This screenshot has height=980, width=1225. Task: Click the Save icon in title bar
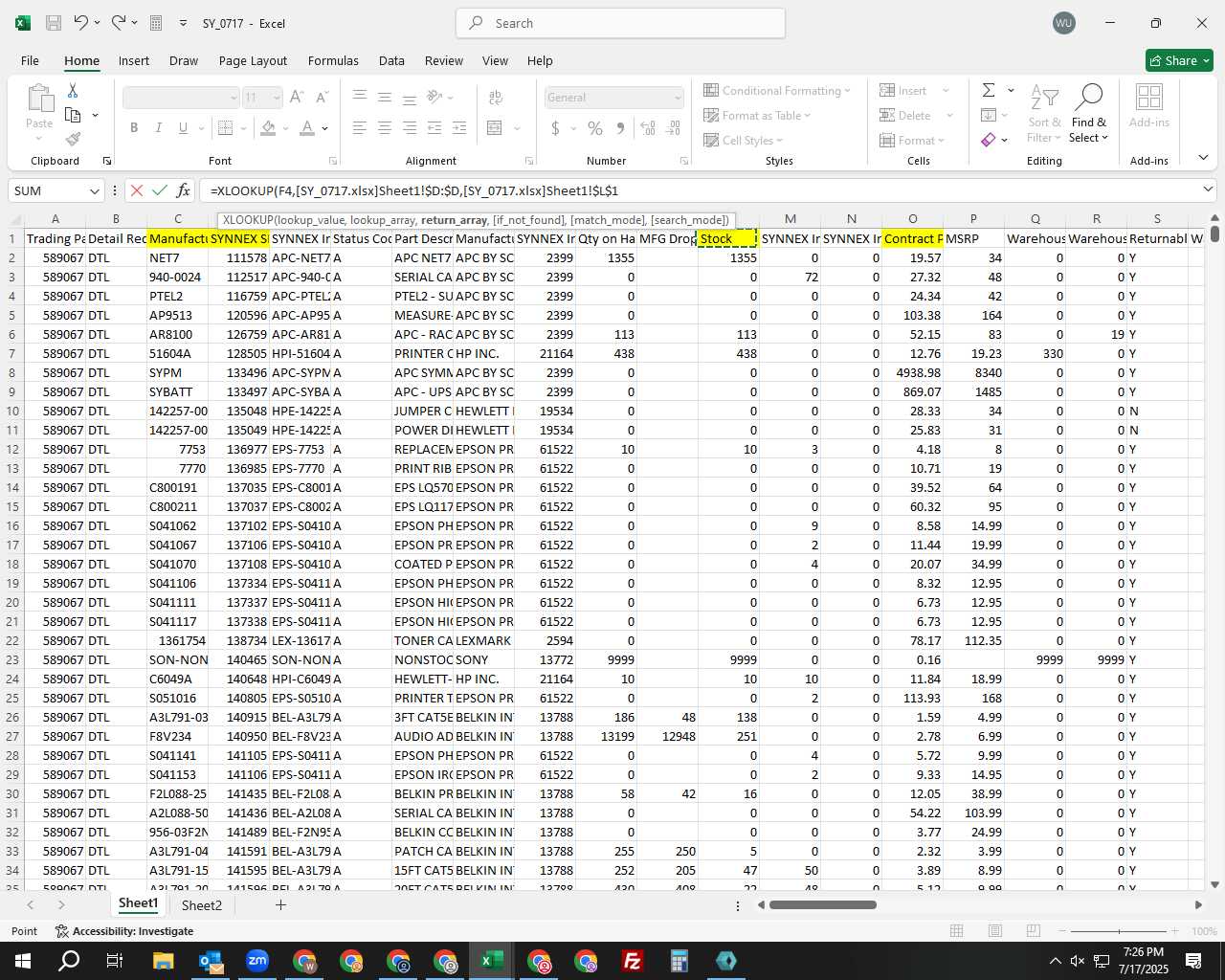click(x=54, y=23)
